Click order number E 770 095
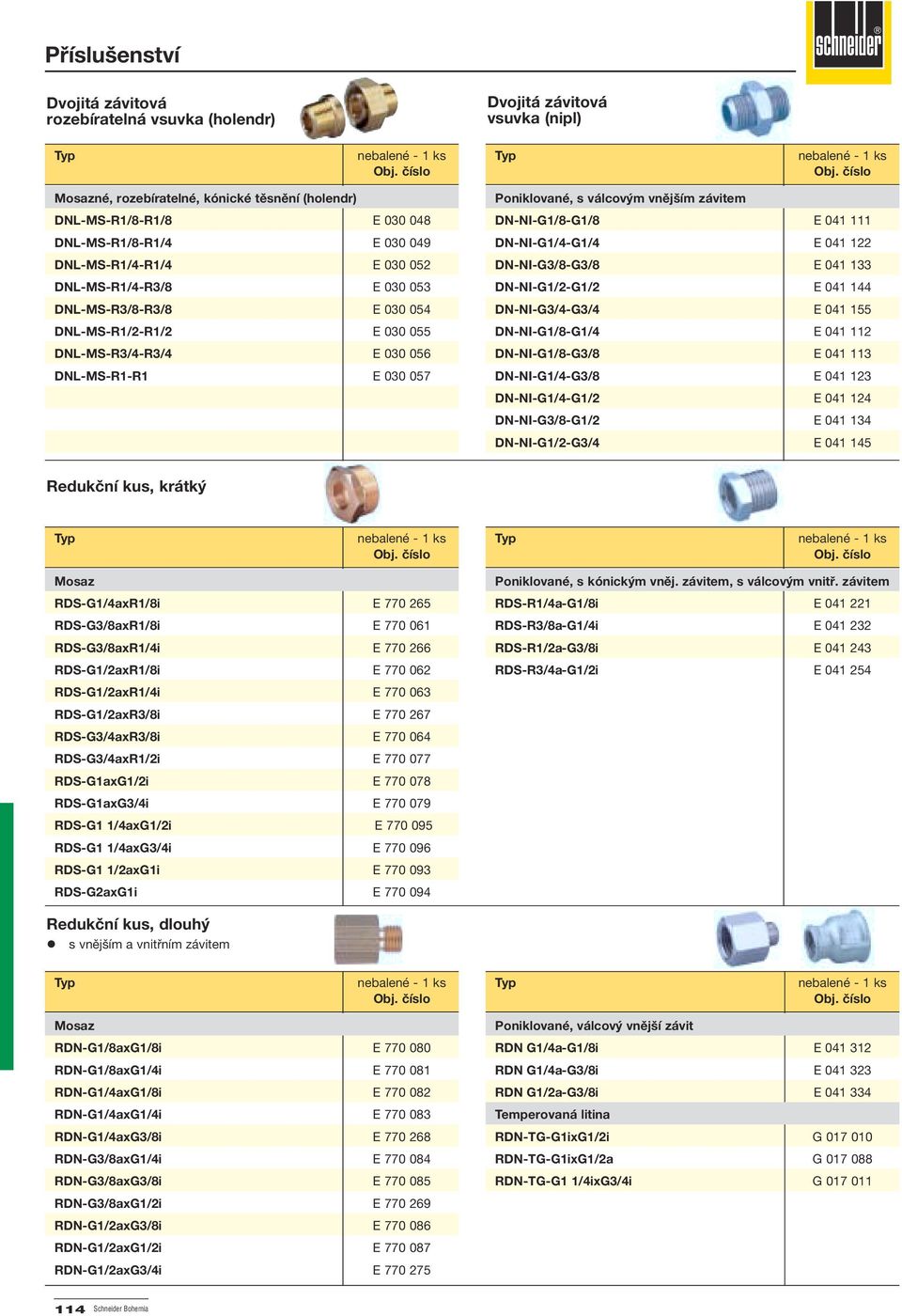The width and height of the screenshot is (902, 1316). (403, 825)
